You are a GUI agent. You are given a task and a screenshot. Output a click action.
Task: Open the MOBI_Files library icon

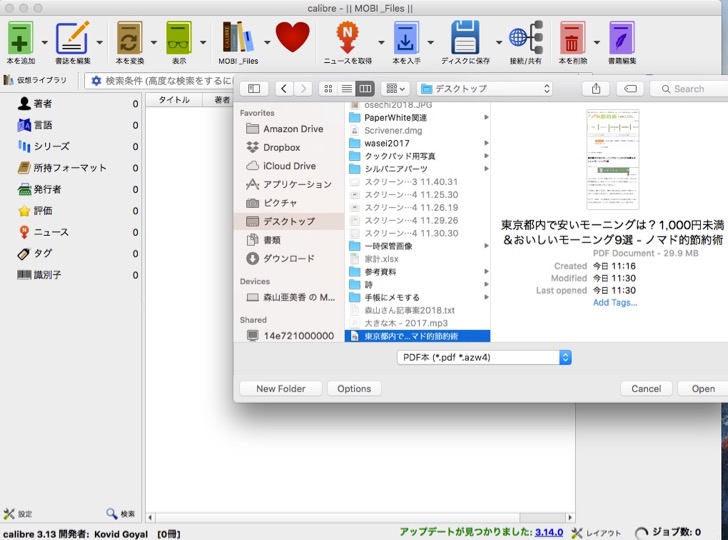[x=238, y=37]
